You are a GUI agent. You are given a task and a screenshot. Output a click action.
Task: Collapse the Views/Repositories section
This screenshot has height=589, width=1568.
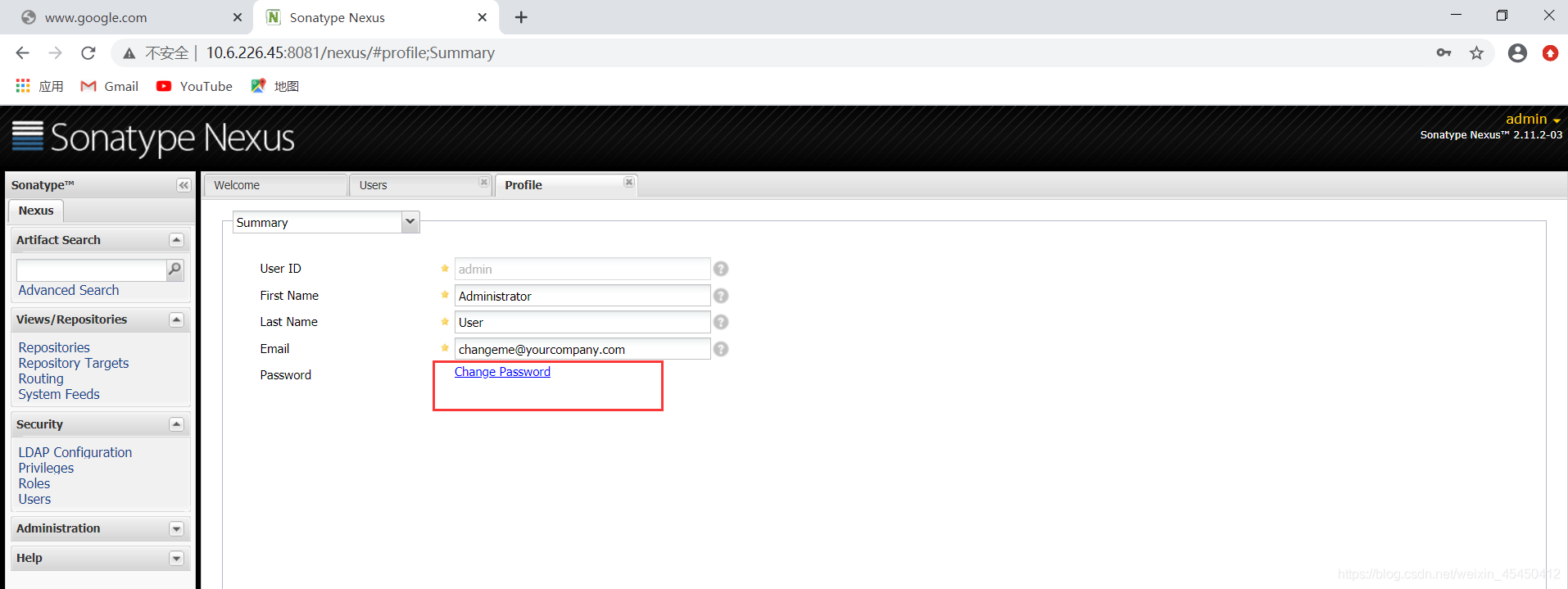pyautogui.click(x=176, y=319)
